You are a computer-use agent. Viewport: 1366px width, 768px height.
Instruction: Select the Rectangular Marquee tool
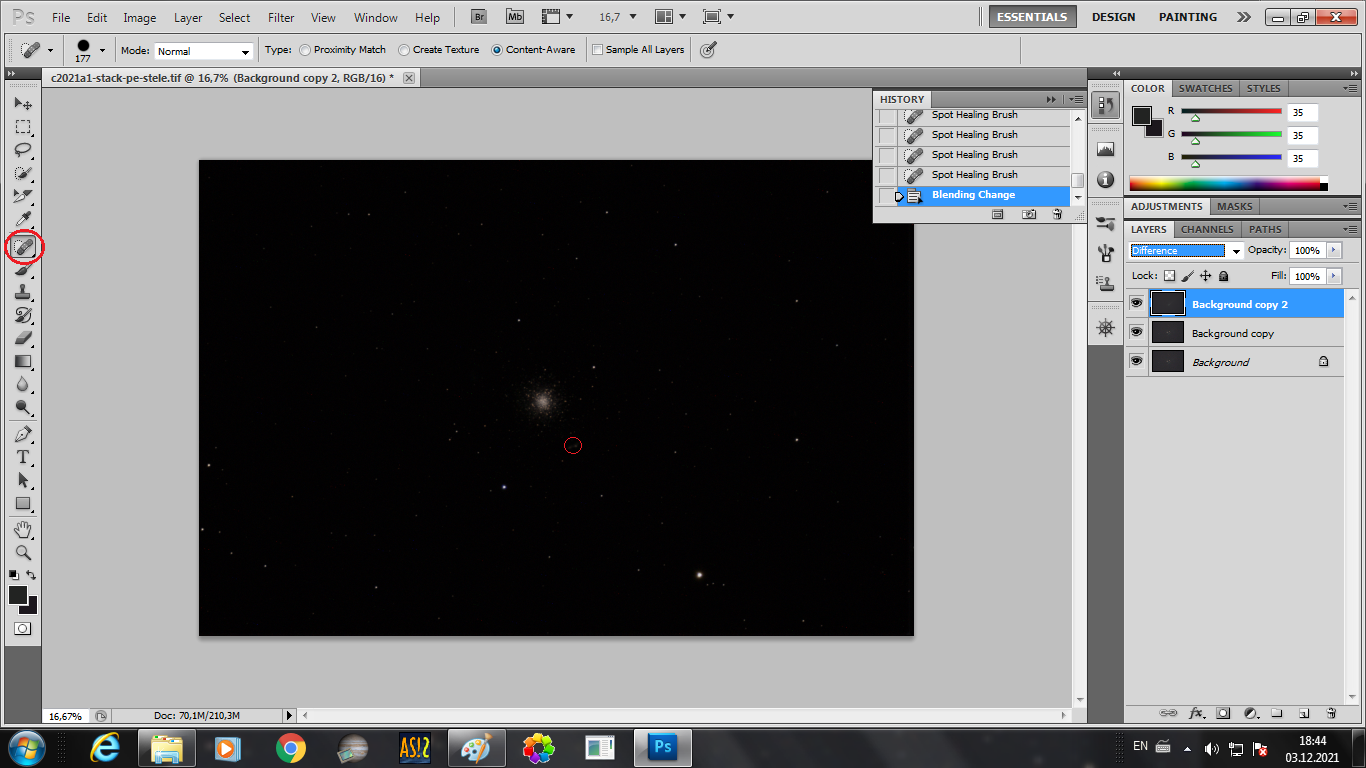[x=22, y=127]
